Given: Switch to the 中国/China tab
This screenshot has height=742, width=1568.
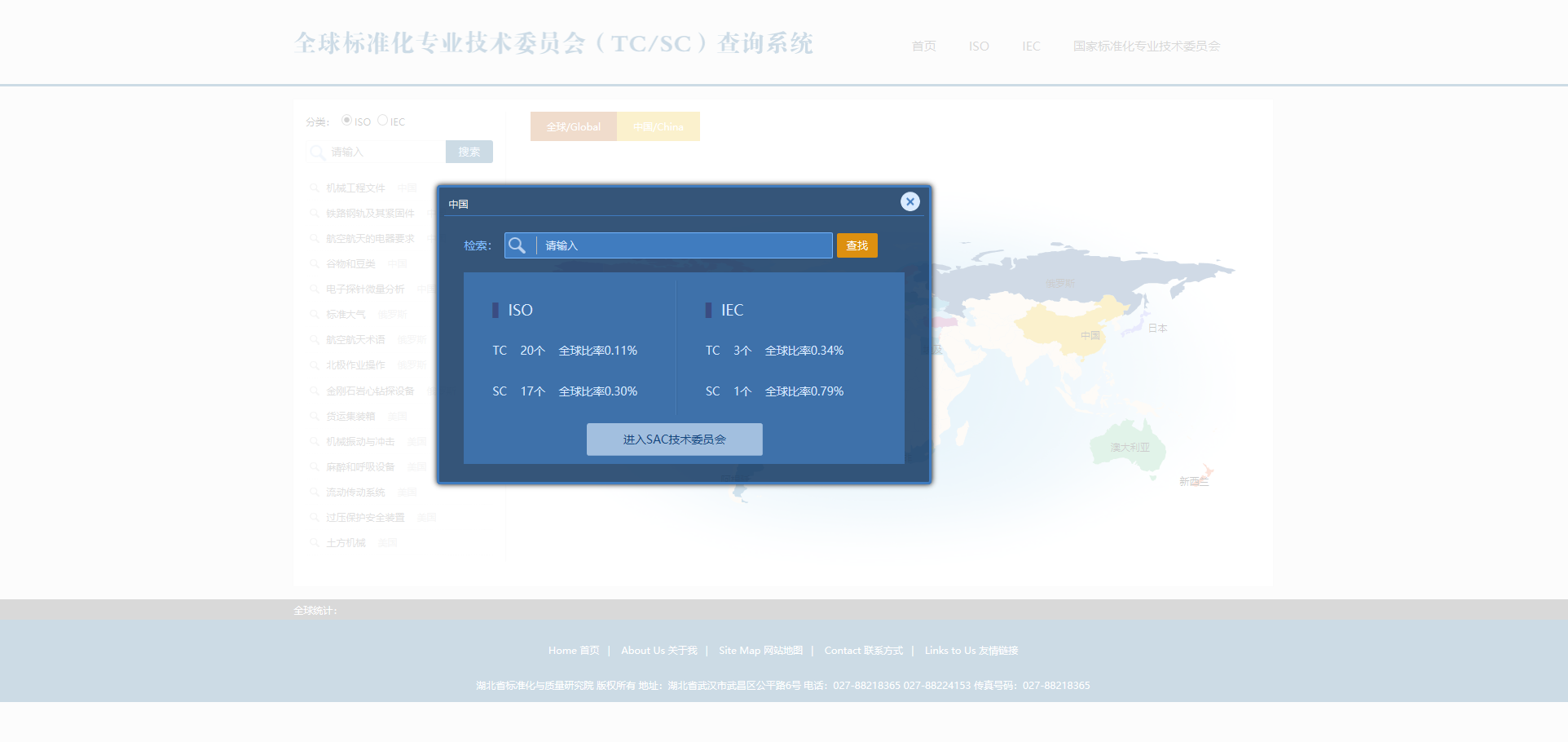Looking at the screenshot, I should [658, 126].
